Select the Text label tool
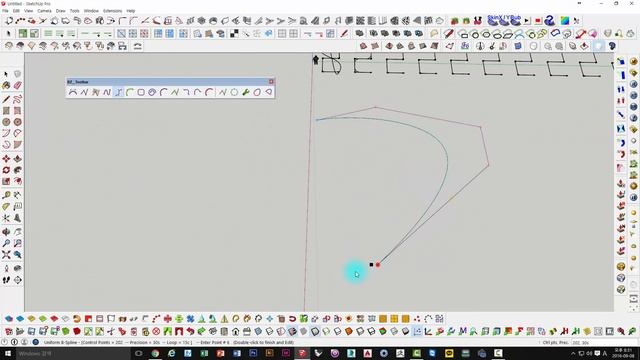This screenshot has width=640, height=360. [18, 207]
